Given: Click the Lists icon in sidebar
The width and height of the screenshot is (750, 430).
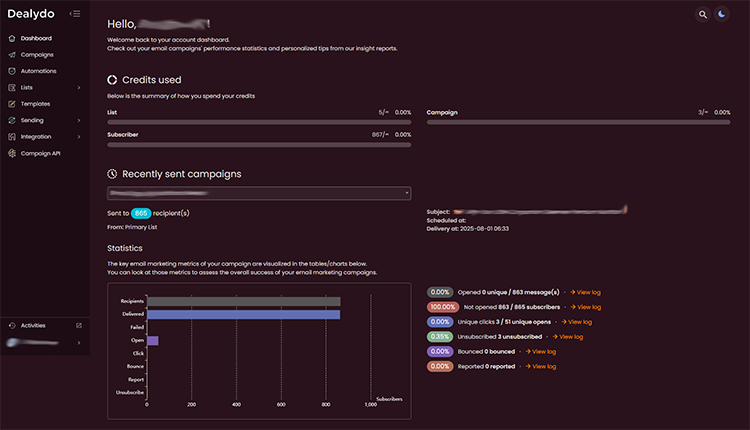Looking at the screenshot, I should click(12, 88).
